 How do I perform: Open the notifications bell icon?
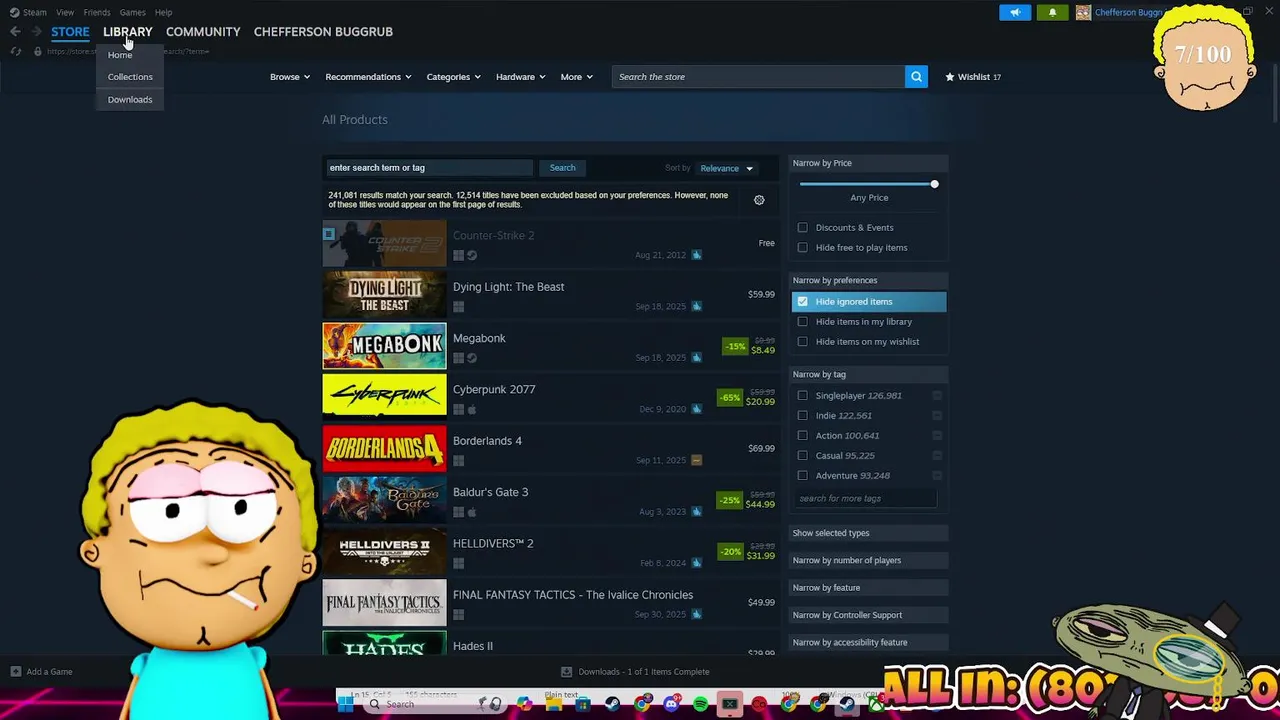point(1052,12)
